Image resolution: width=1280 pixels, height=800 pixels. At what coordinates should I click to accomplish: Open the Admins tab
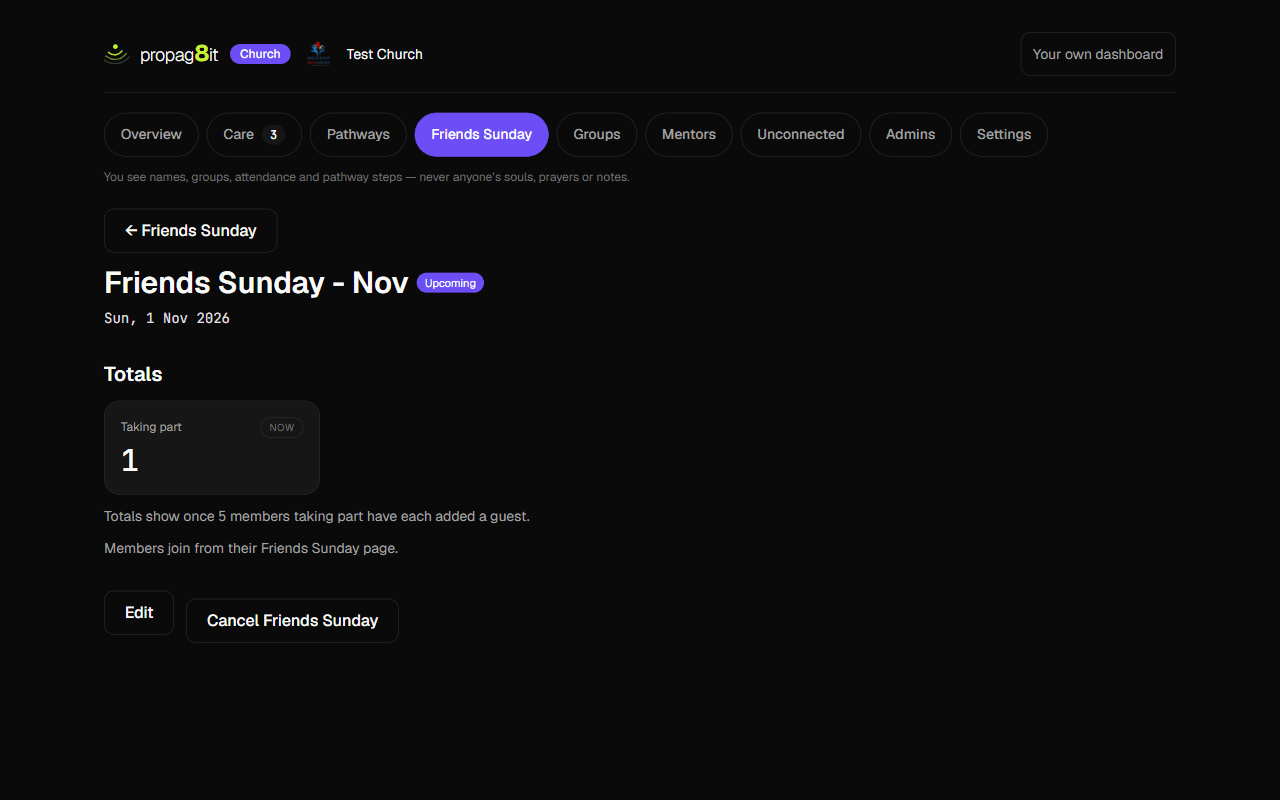(x=911, y=135)
